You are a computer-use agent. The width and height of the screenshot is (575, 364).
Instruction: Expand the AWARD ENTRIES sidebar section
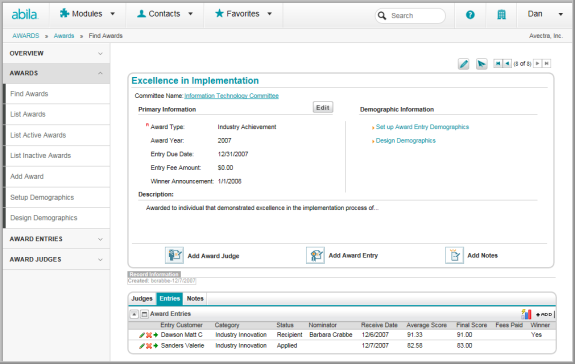click(x=56, y=239)
